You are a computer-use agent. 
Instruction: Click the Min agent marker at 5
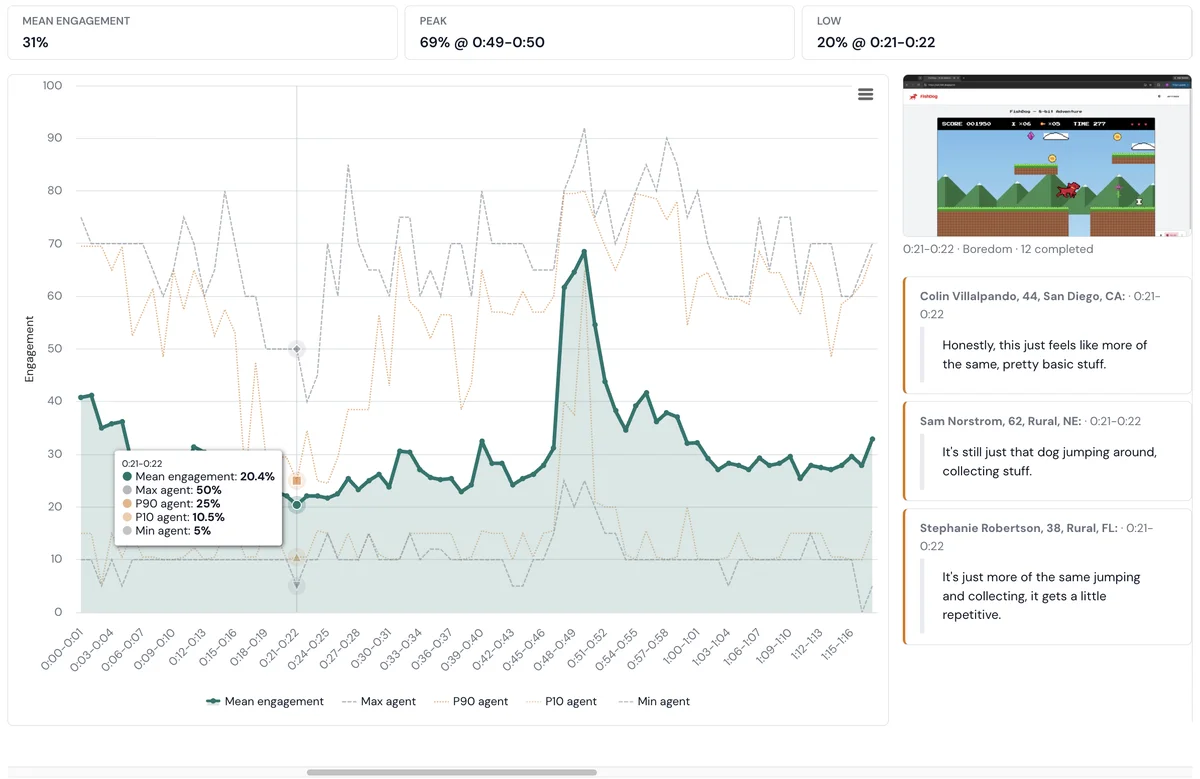click(x=296, y=586)
